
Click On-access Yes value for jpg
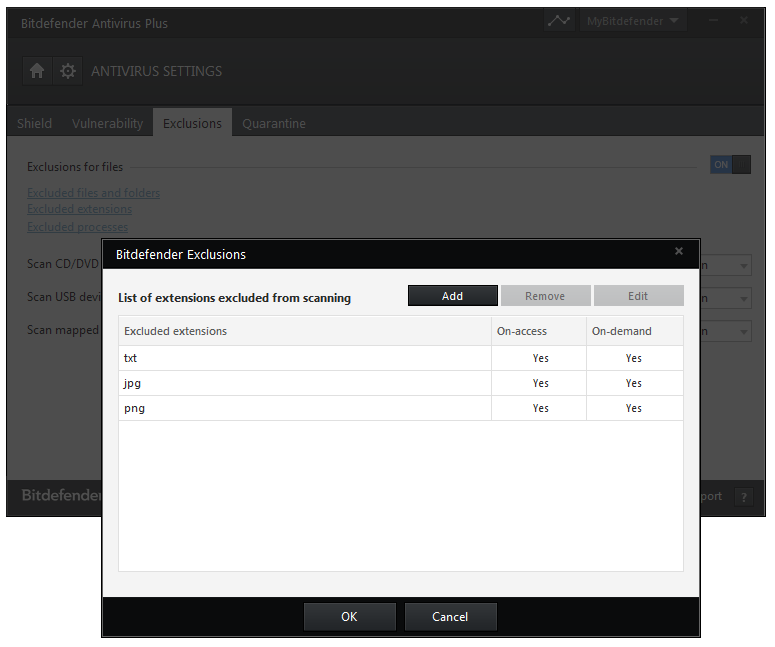[541, 383]
